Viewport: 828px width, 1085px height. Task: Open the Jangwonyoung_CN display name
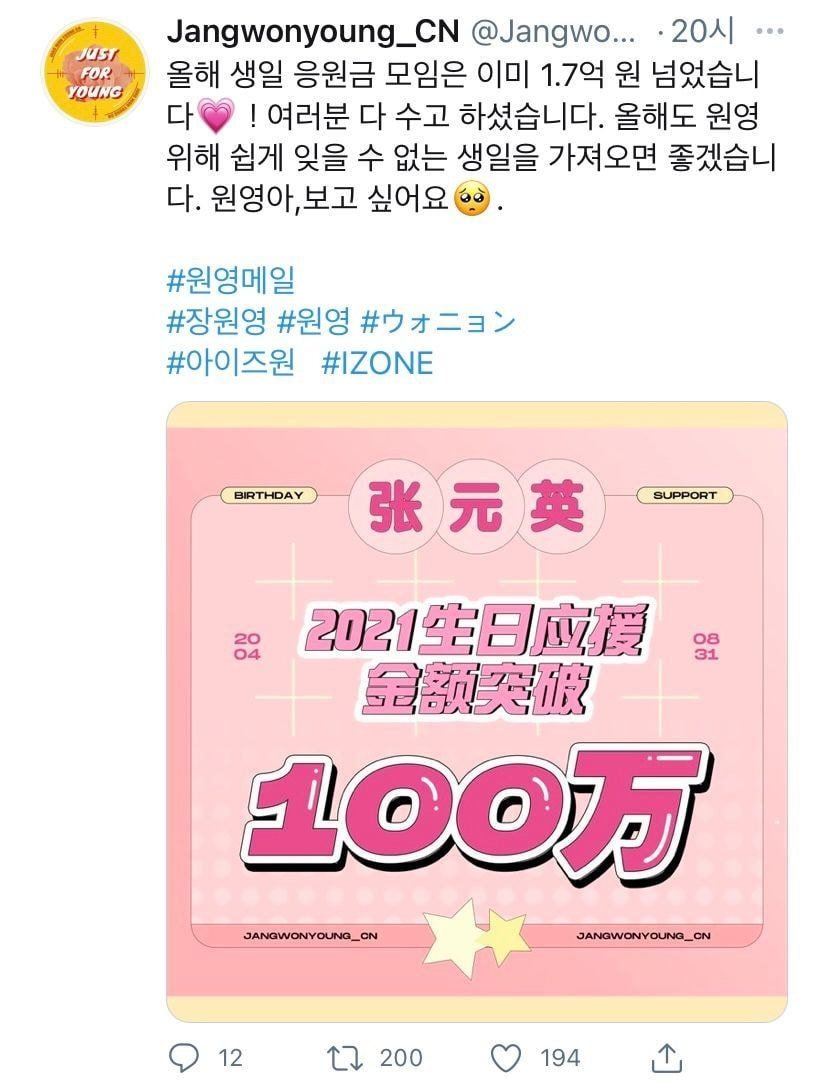313,31
